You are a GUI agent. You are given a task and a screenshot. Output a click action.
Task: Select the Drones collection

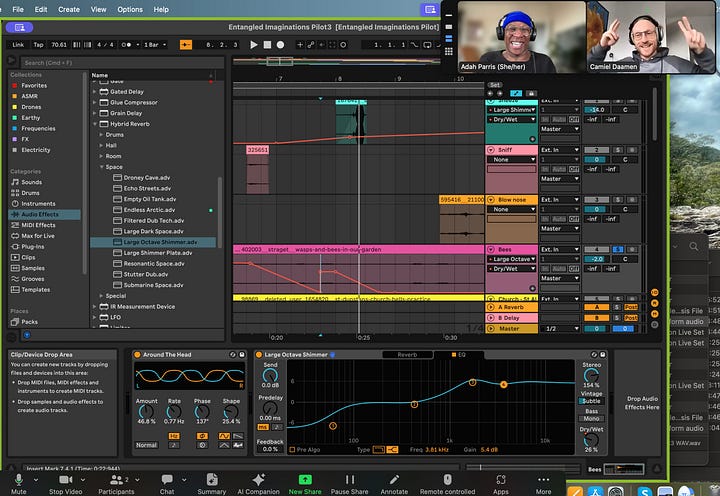point(31,107)
